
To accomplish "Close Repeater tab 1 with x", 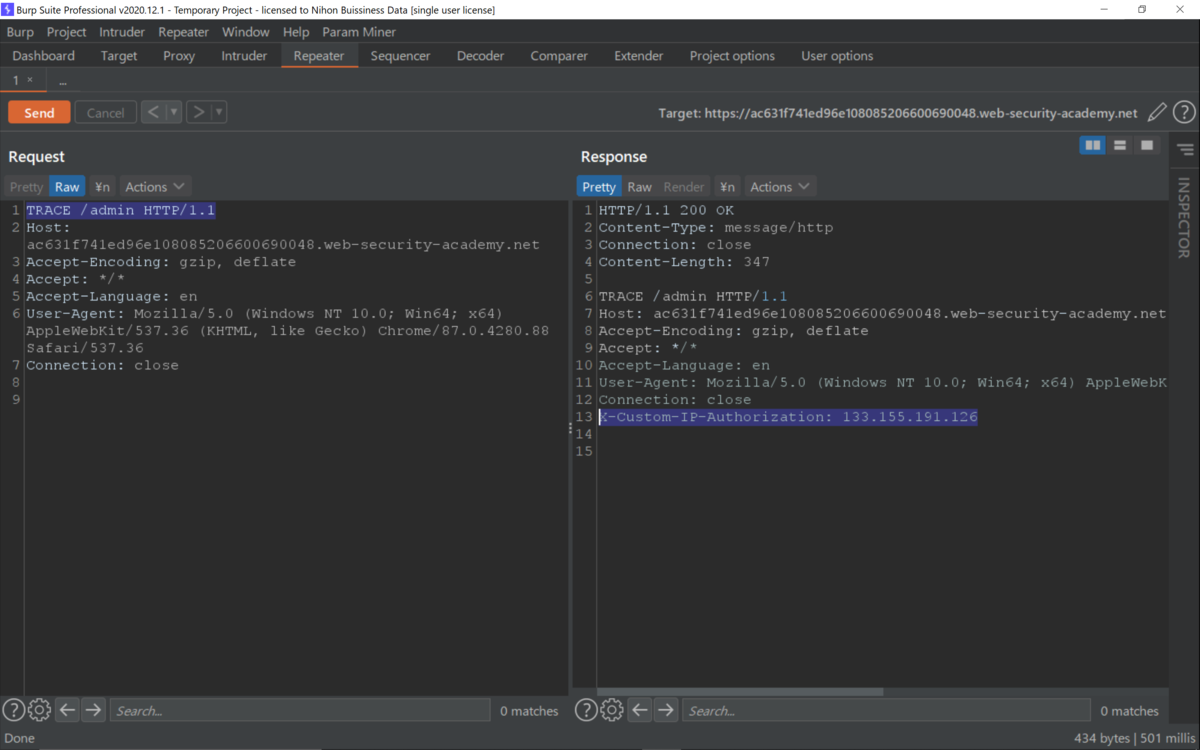I will [x=30, y=80].
